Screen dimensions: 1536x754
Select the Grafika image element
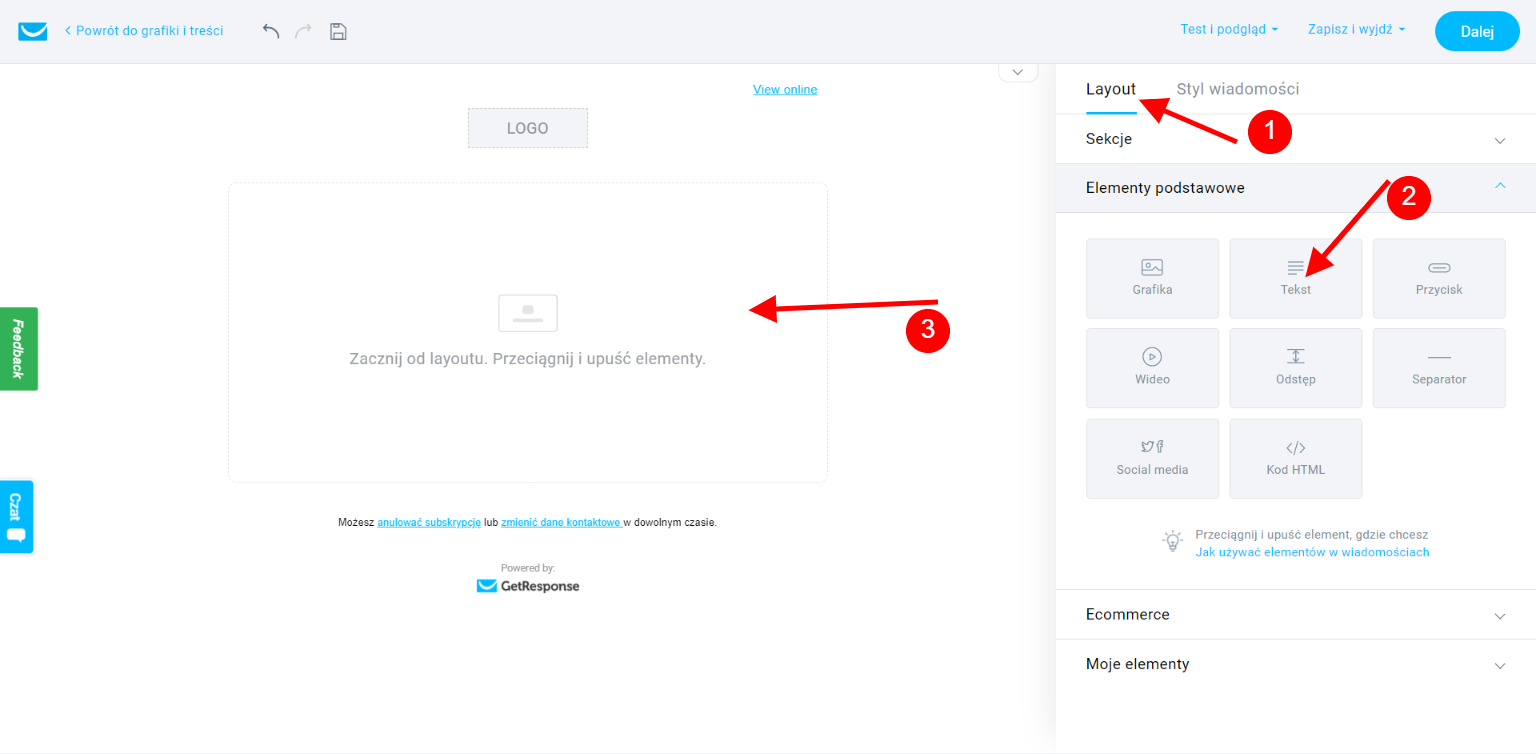[x=1152, y=278]
